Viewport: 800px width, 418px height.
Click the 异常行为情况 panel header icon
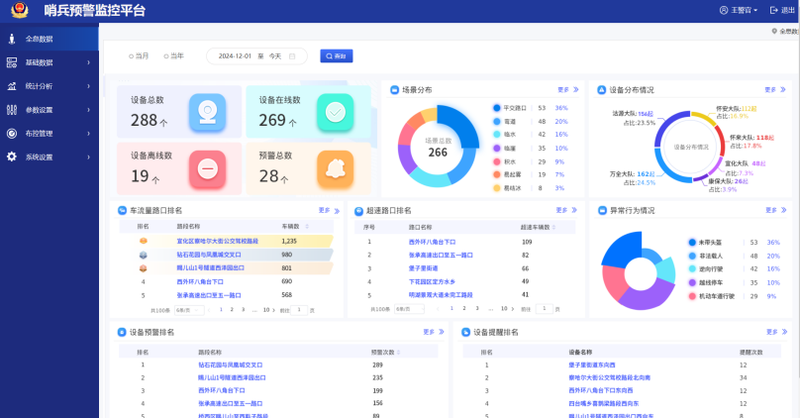pos(603,210)
